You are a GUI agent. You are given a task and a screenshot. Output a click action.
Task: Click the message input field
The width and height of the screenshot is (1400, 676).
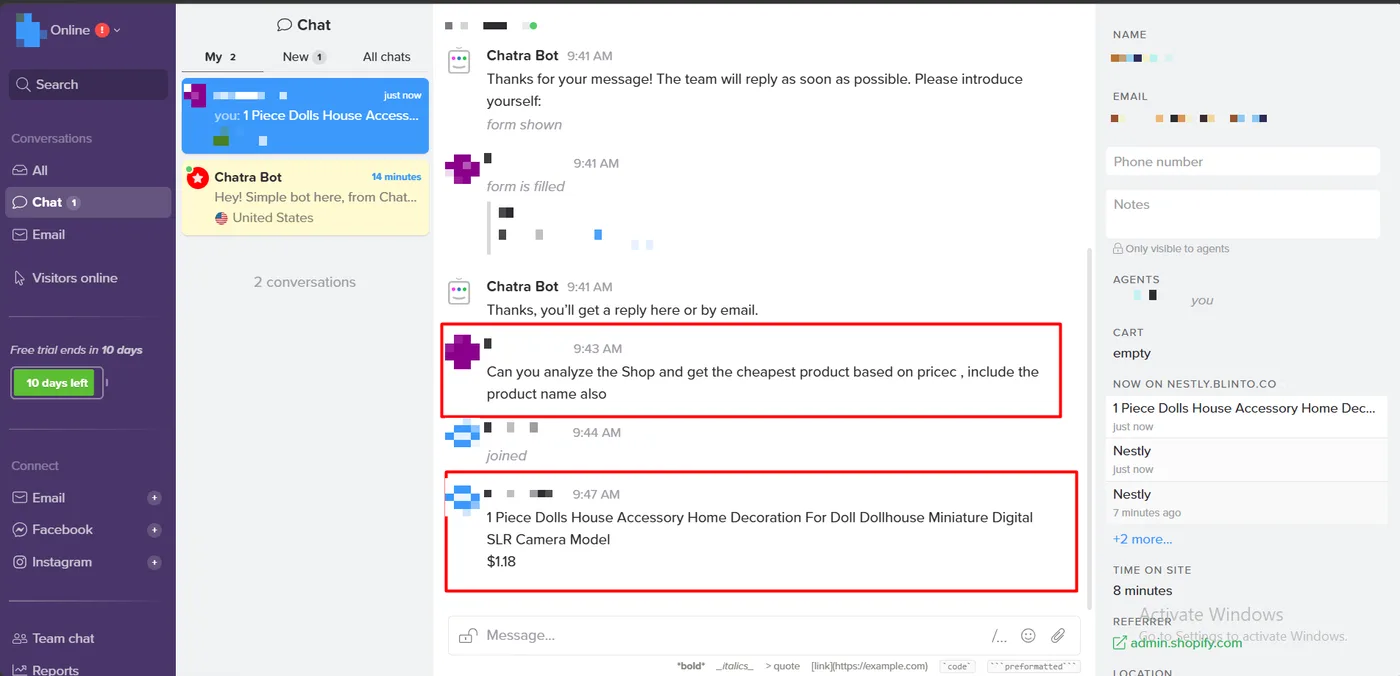point(735,635)
